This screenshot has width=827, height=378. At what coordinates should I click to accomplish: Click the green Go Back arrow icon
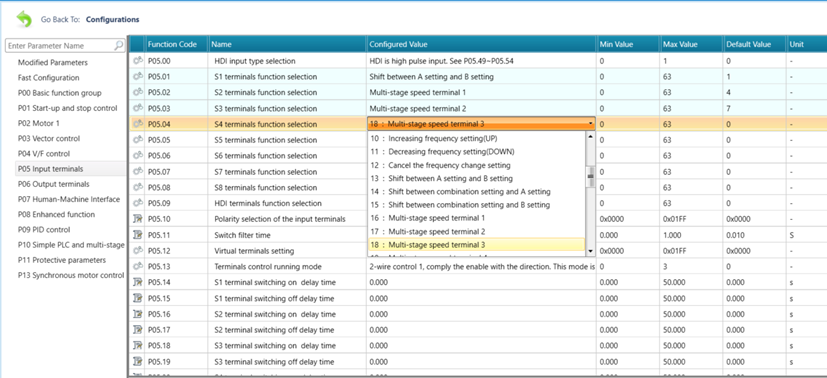tap(24, 20)
